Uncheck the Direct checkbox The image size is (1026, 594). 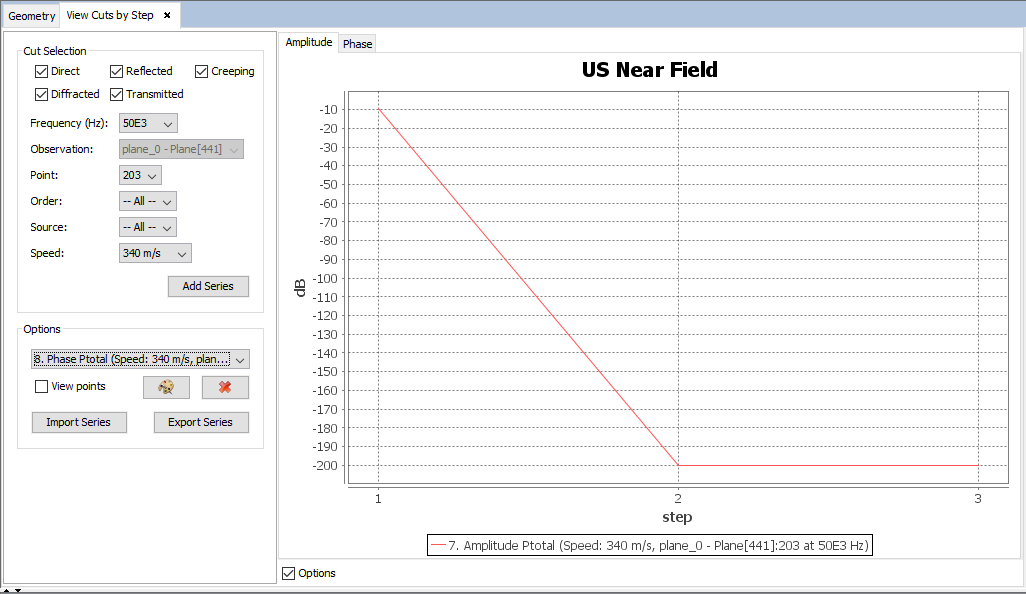click(41, 71)
